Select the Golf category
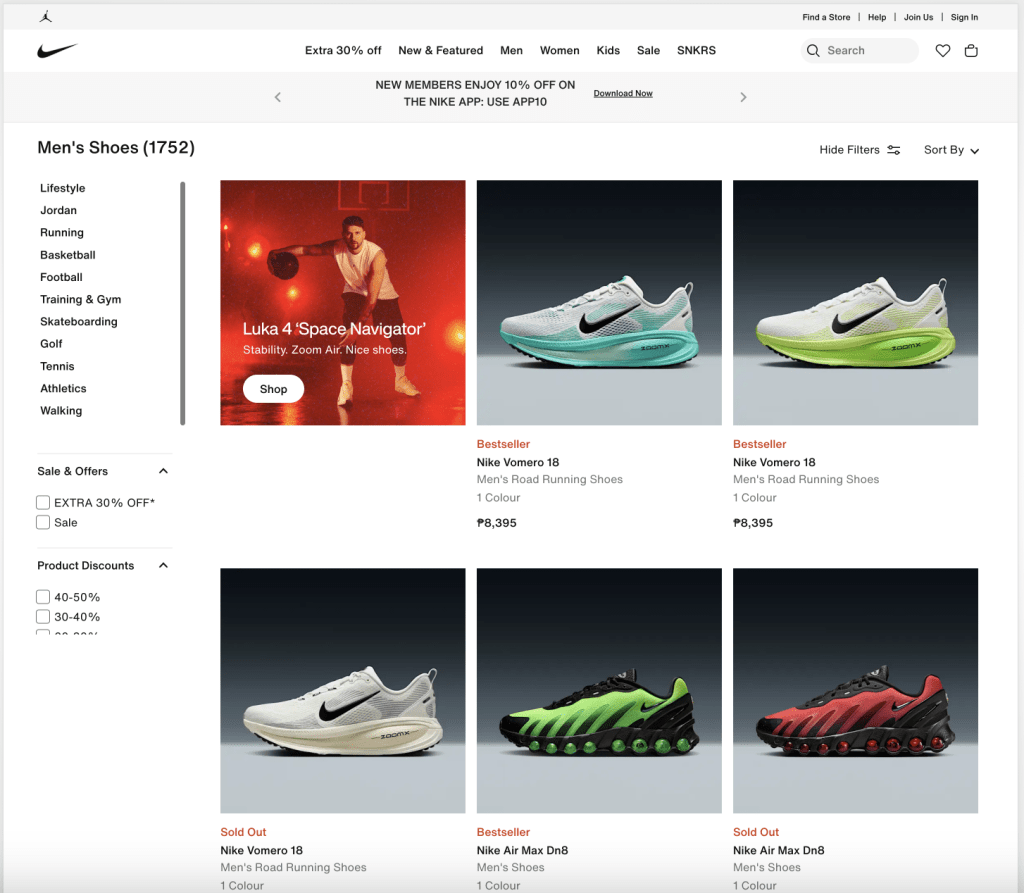The image size is (1024, 893). point(51,344)
